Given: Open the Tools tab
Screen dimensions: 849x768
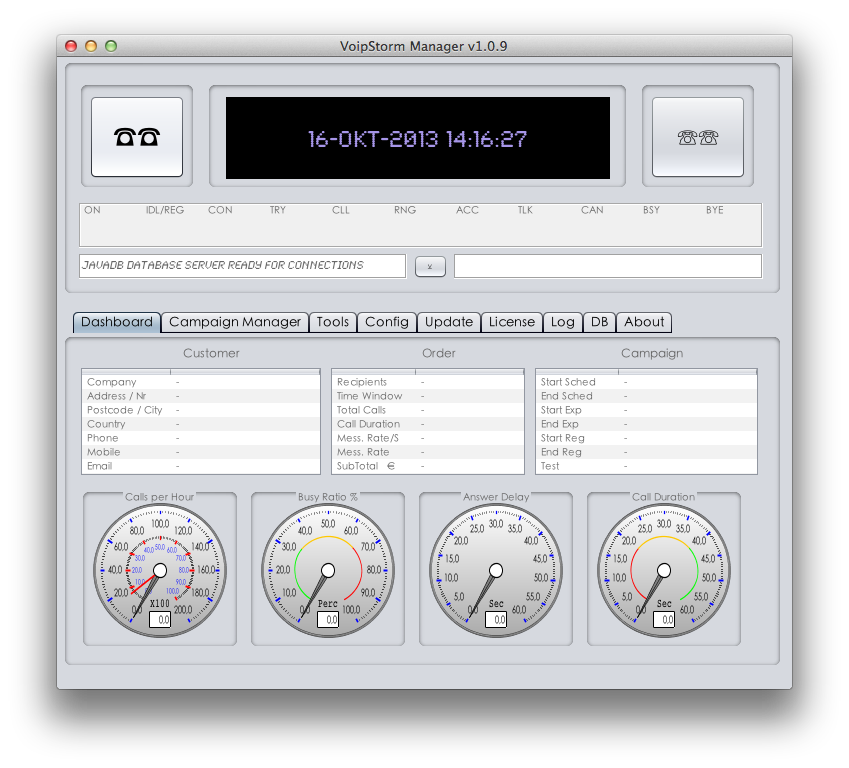Looking at the screenshot, I should point(333,322).
